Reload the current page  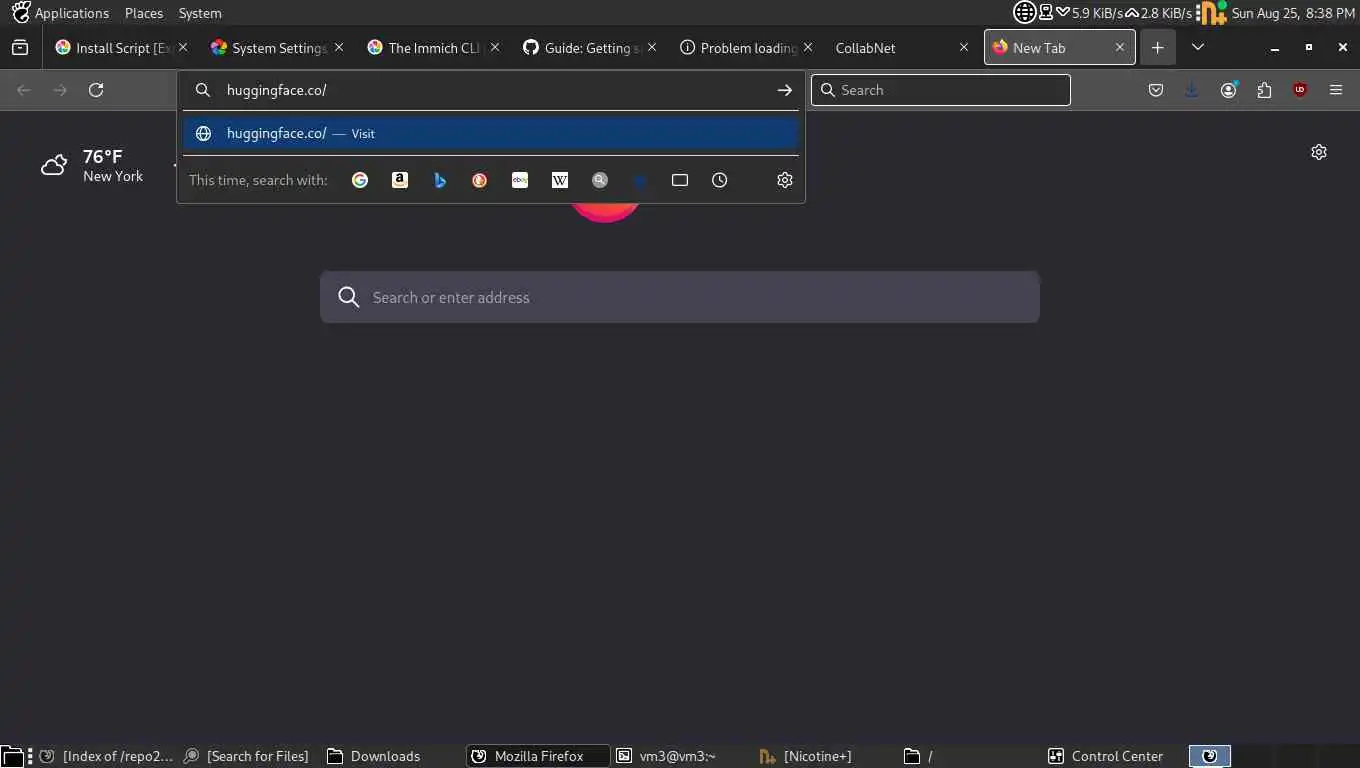coord(96,90)
